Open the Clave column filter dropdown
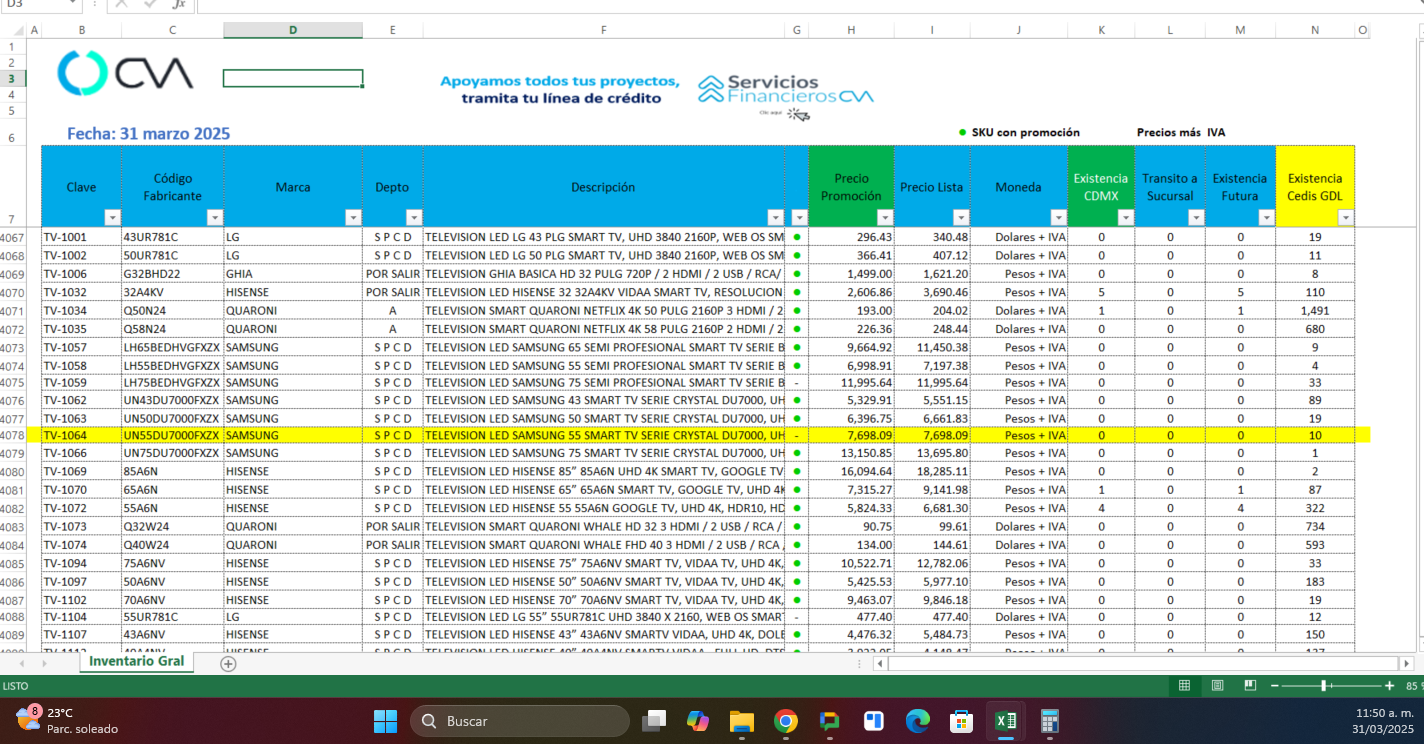The image size is (1424, 744). [x=112, y=217]
